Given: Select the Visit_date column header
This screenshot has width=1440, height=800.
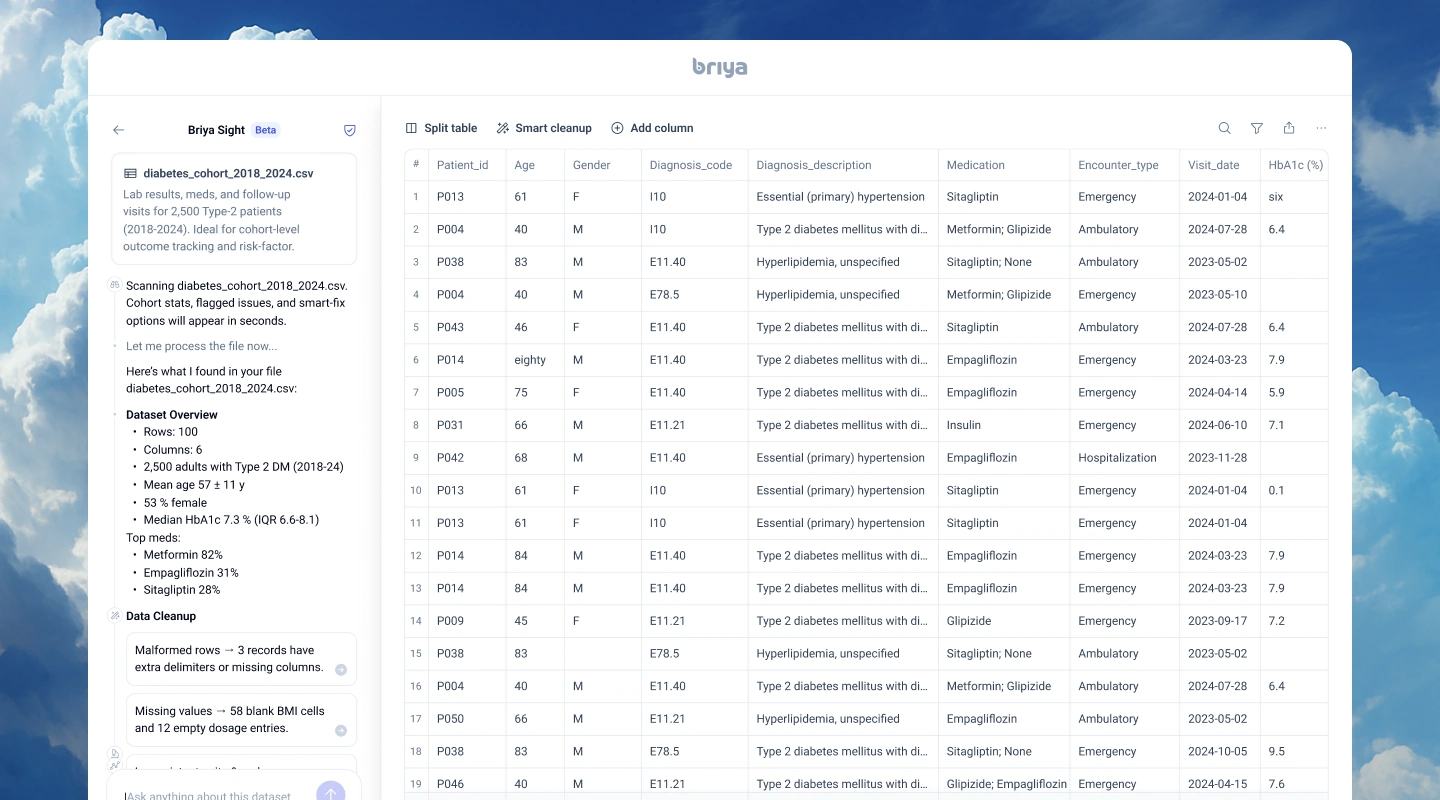Looking at the screenshot, I should (1220, 165).
